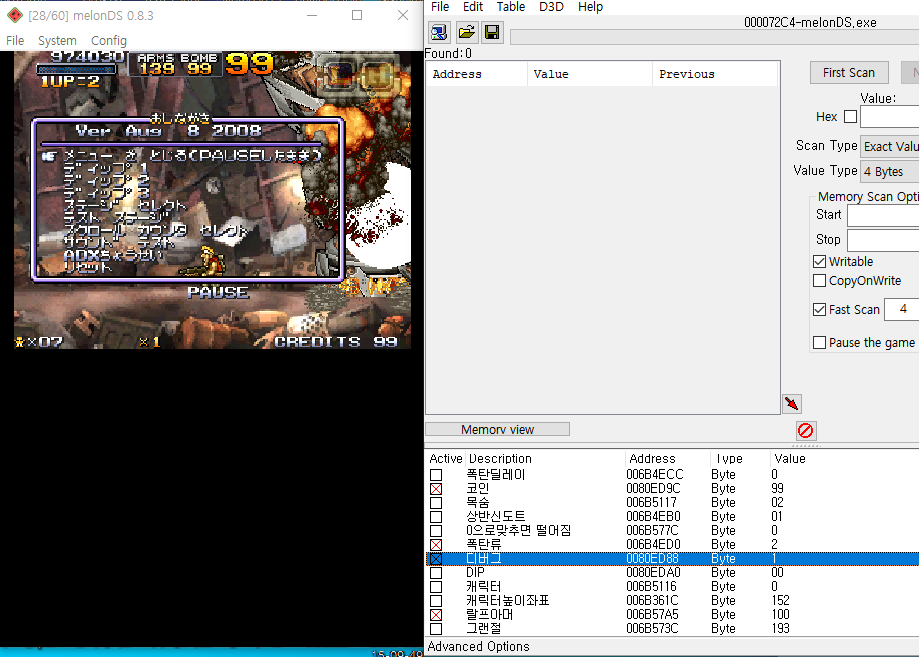The height and width of the screenshot is (657, 919).
Task: Toggle the CopyOnWrite checkbox
Action: [819, 281]
